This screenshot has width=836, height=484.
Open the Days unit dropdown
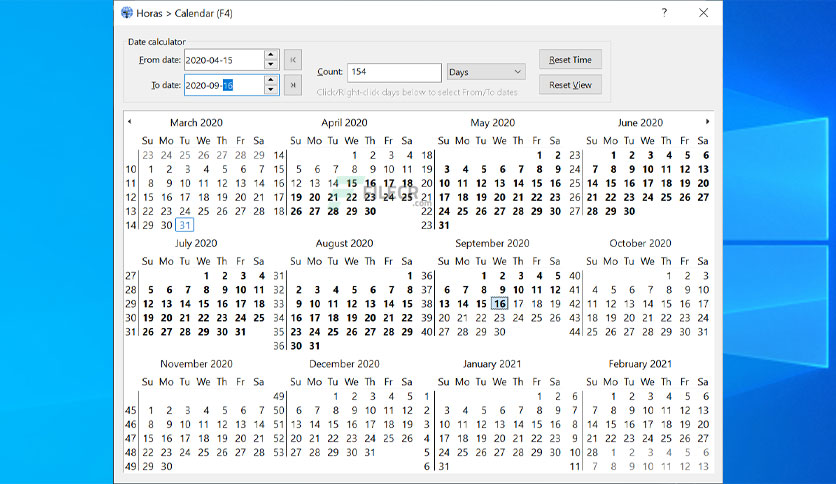coord(486,71)
